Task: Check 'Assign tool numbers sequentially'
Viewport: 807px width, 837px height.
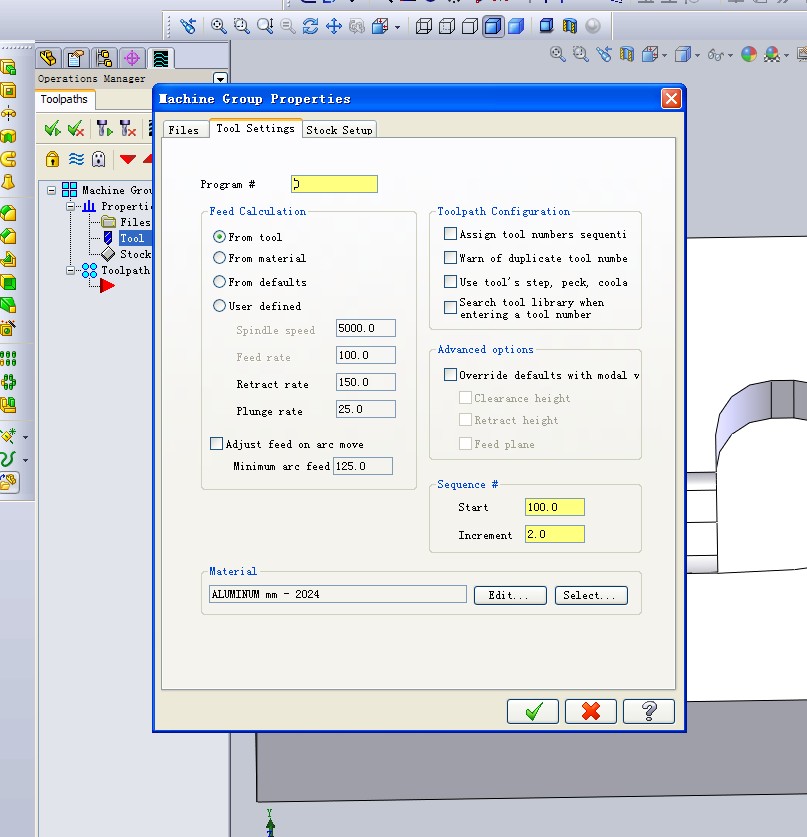Action: (x=450, y=234)
